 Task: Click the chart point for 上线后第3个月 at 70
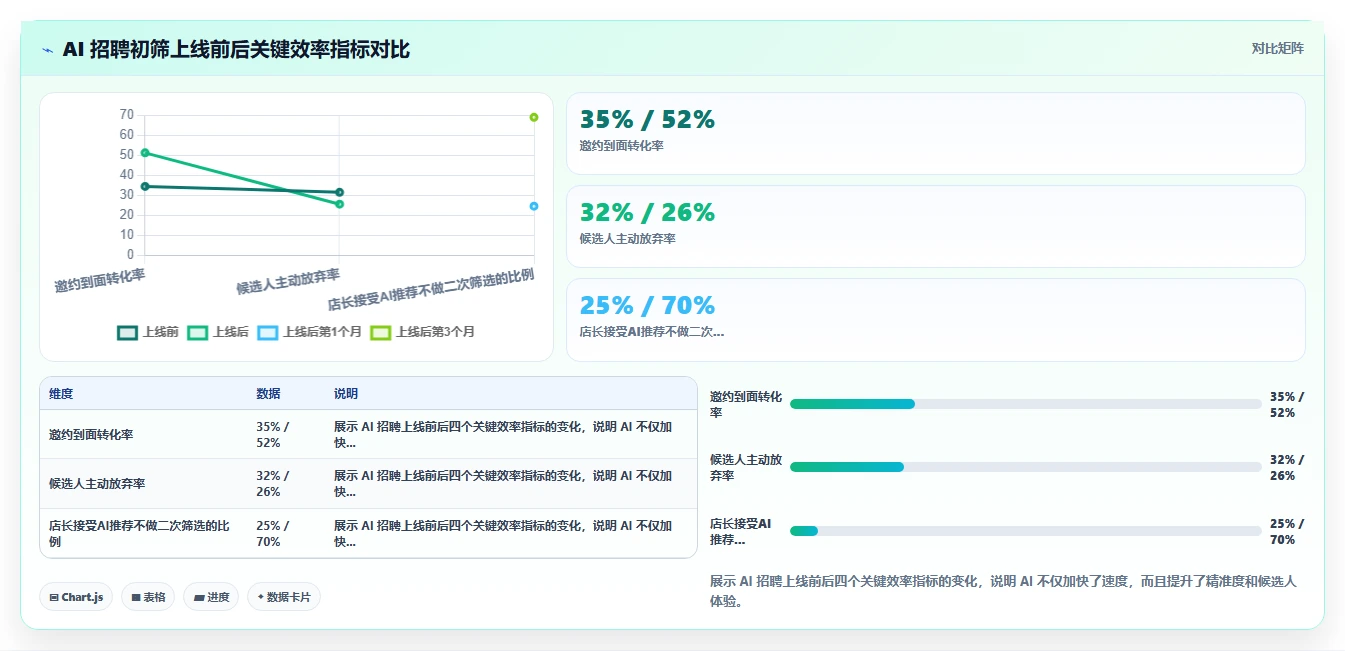point(534,117)
